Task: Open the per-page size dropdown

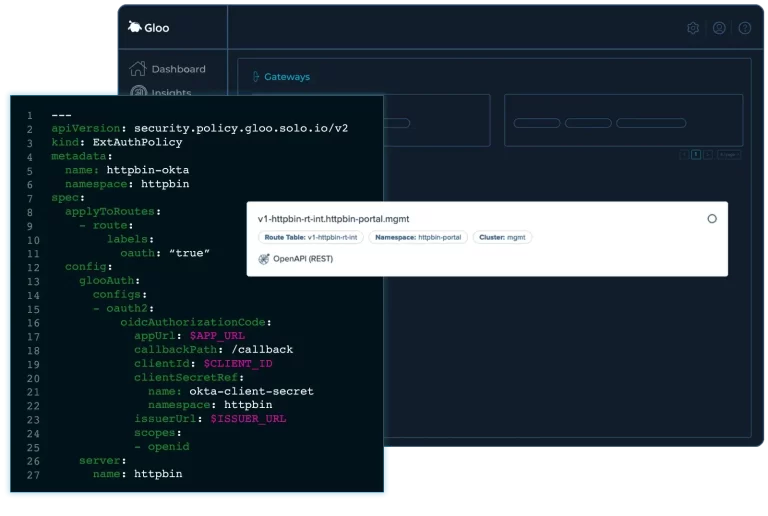Action: (x=729, y=154)
